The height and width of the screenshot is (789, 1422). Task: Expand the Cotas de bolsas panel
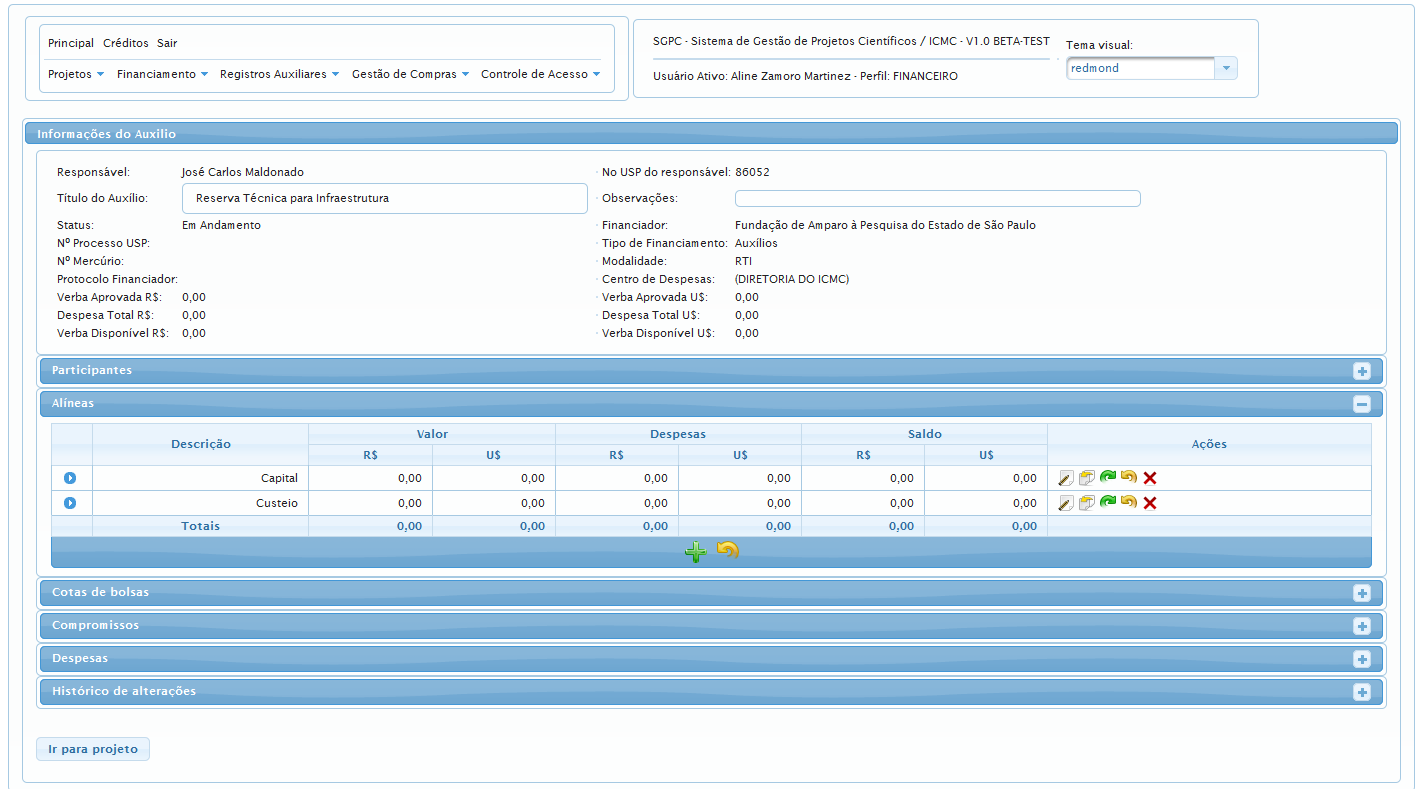pos(1361,593)
